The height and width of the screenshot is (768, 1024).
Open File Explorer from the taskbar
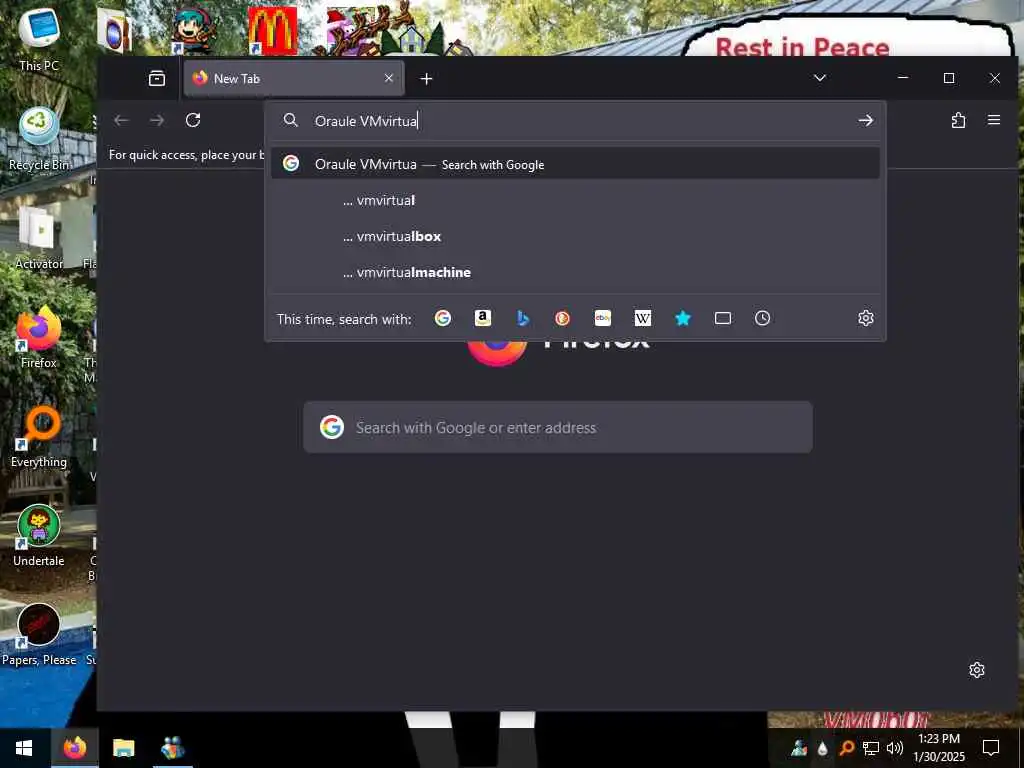[x=123, y=748]
